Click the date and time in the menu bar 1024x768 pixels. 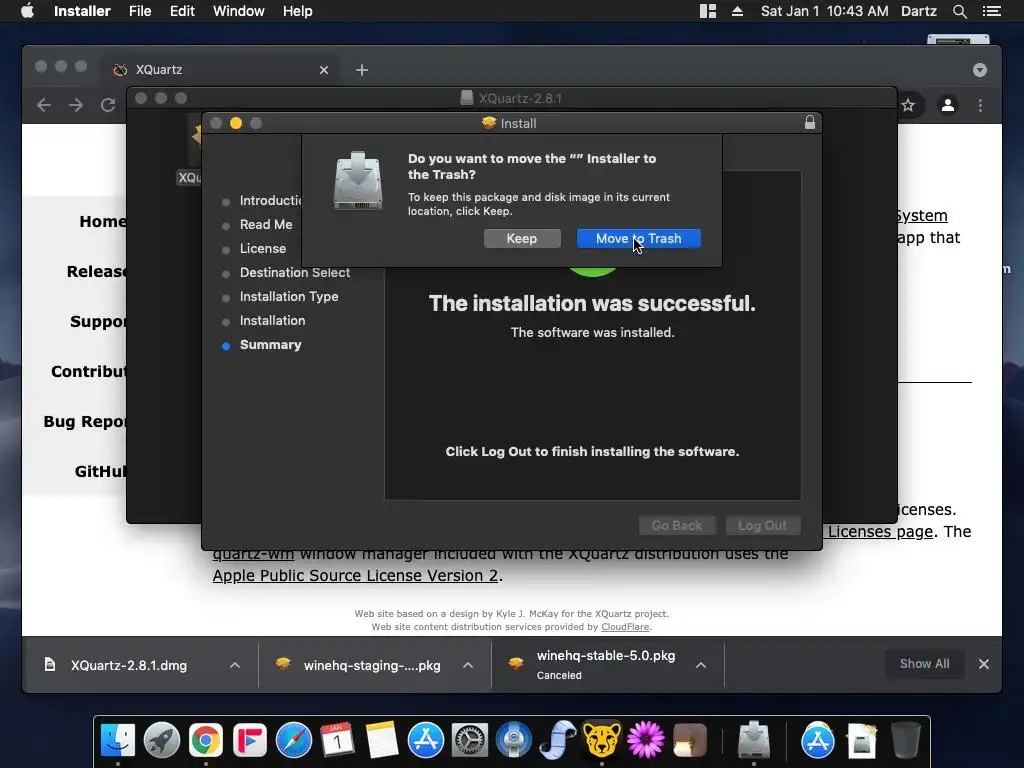pos(824,11)
